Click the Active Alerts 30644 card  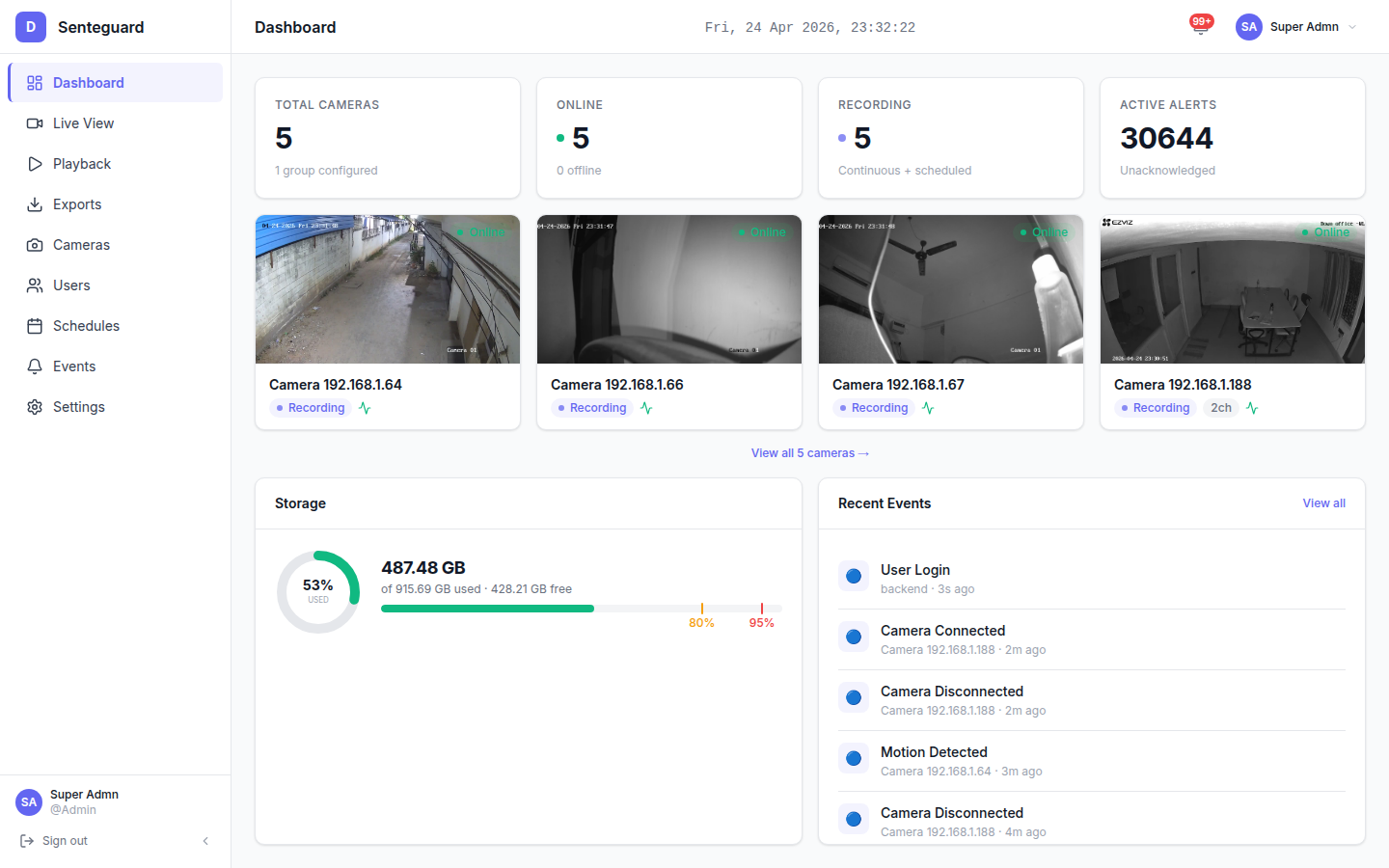pos(1233,138)
